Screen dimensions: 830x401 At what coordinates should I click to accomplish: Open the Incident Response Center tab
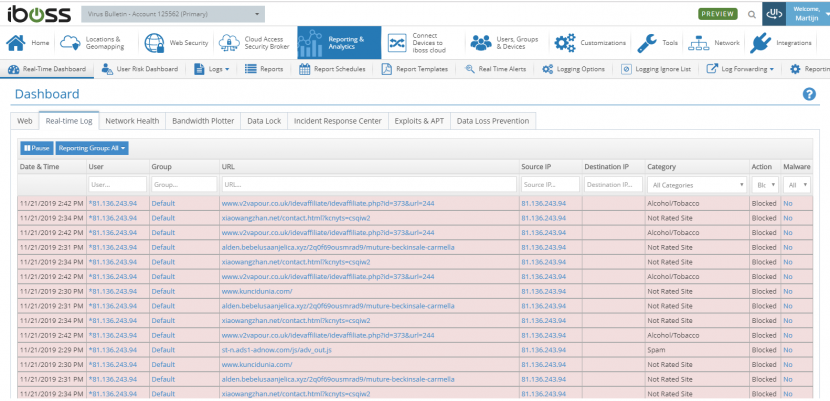(338, 121)
